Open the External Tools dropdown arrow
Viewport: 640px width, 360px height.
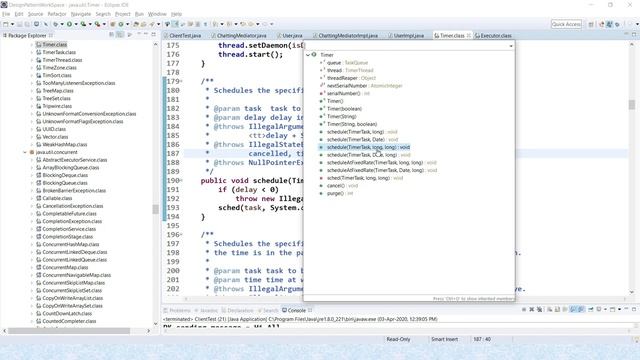(x=104, y=24)
